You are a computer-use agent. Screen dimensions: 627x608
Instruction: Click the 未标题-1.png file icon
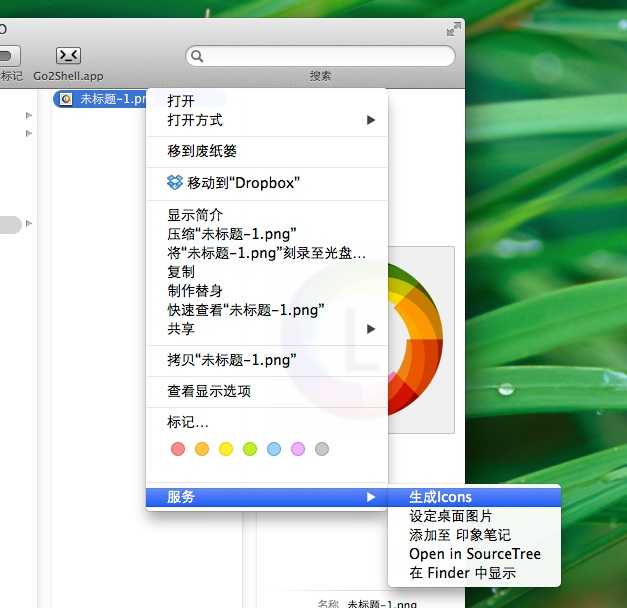coord(66,99)
